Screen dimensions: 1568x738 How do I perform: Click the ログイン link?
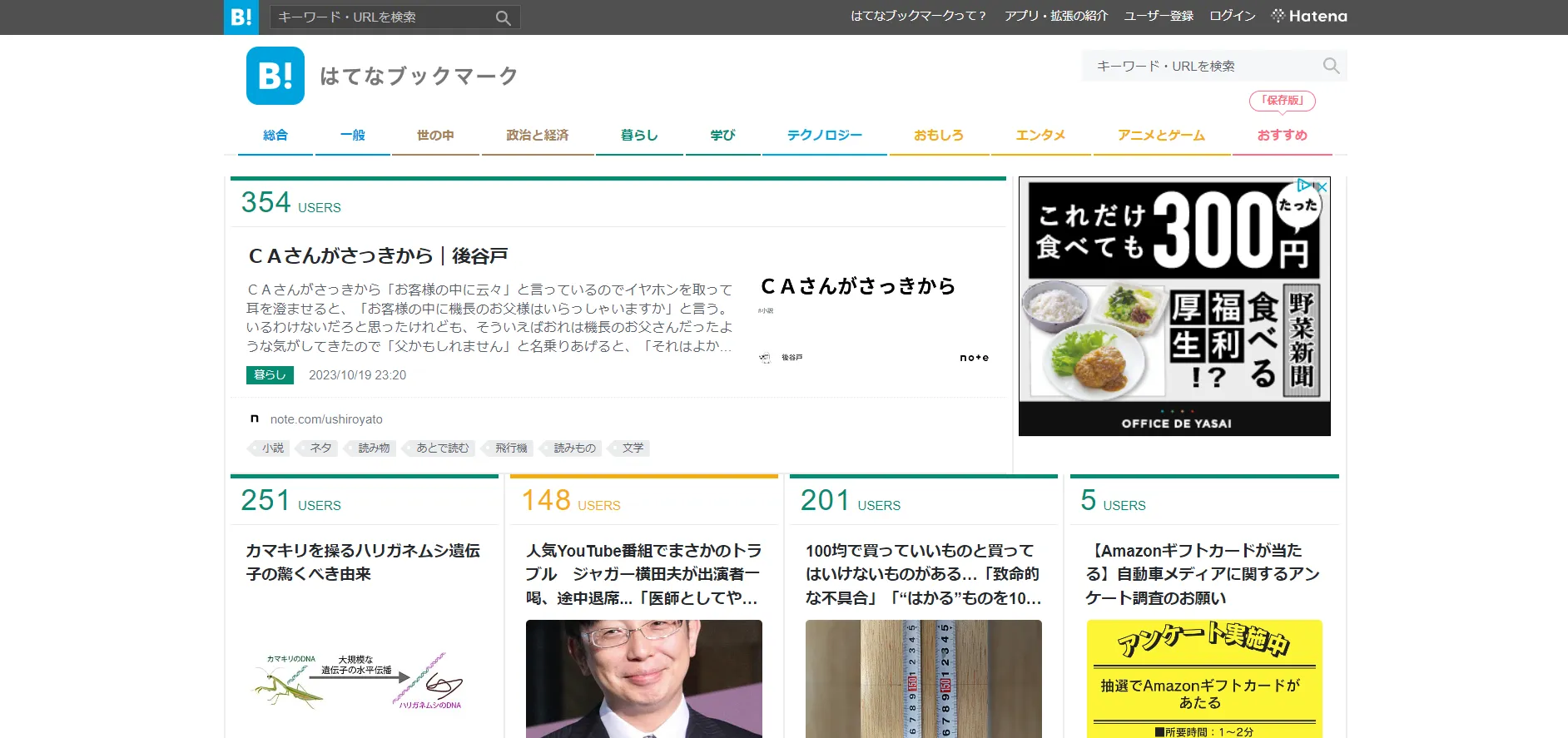[1232, 16]
